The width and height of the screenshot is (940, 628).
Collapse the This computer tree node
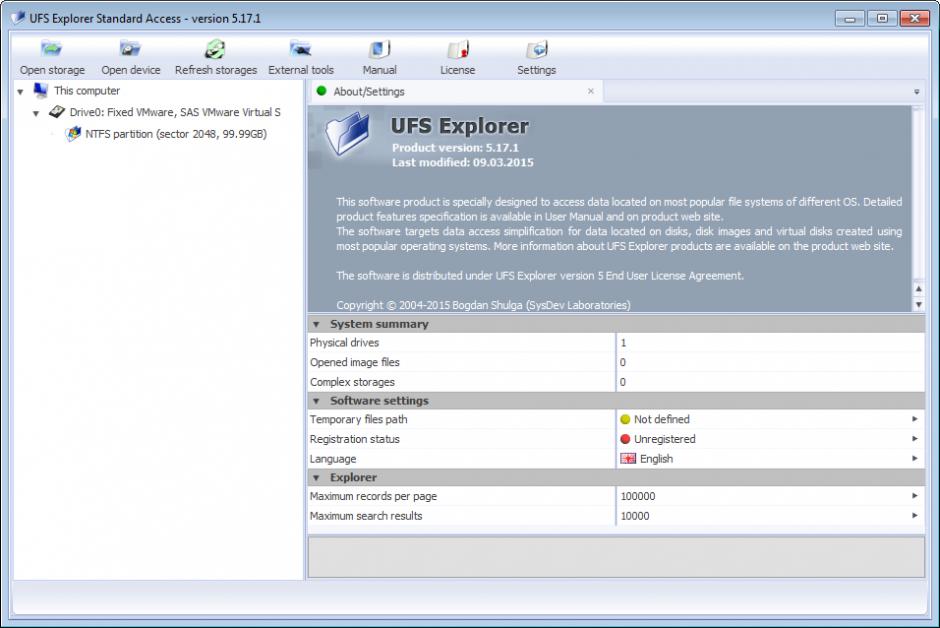[x=20, y=92]
